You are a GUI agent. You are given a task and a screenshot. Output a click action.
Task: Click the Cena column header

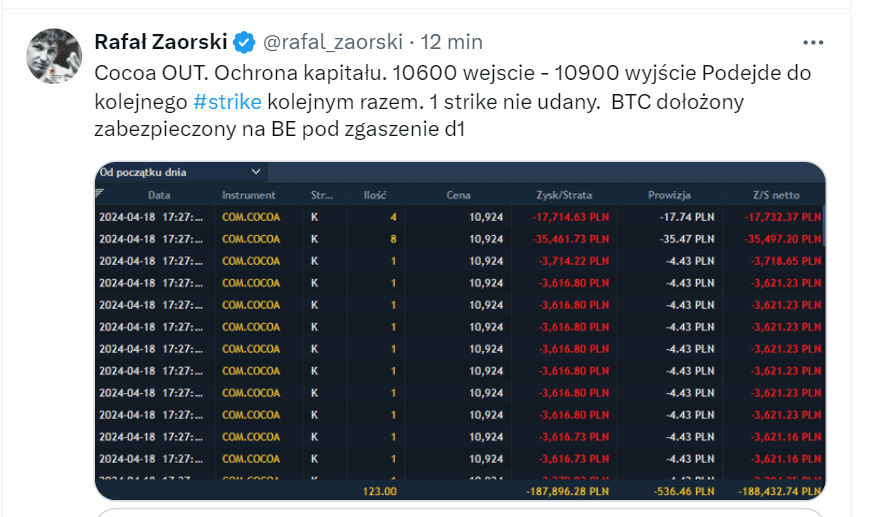pyautogui.click(x=458, y=195)
